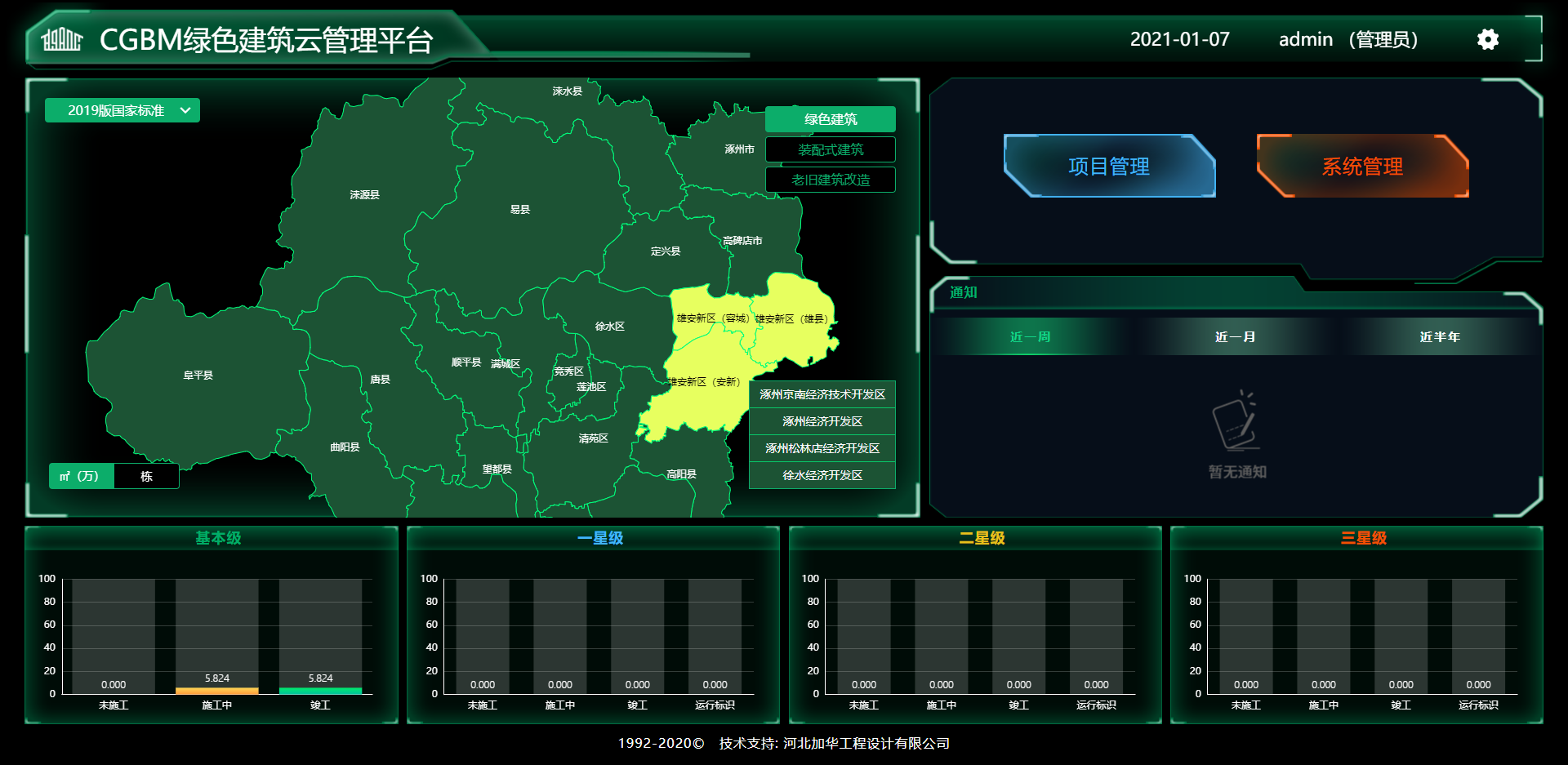
Task: Open settings via the gear icon
Action: coord(1487,39)
